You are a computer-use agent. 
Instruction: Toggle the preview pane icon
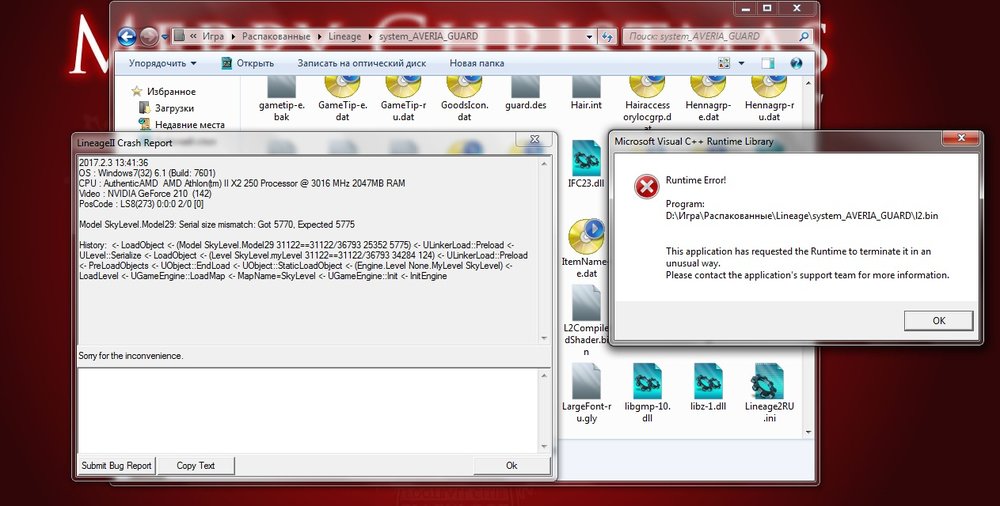[x=768, y=63]
